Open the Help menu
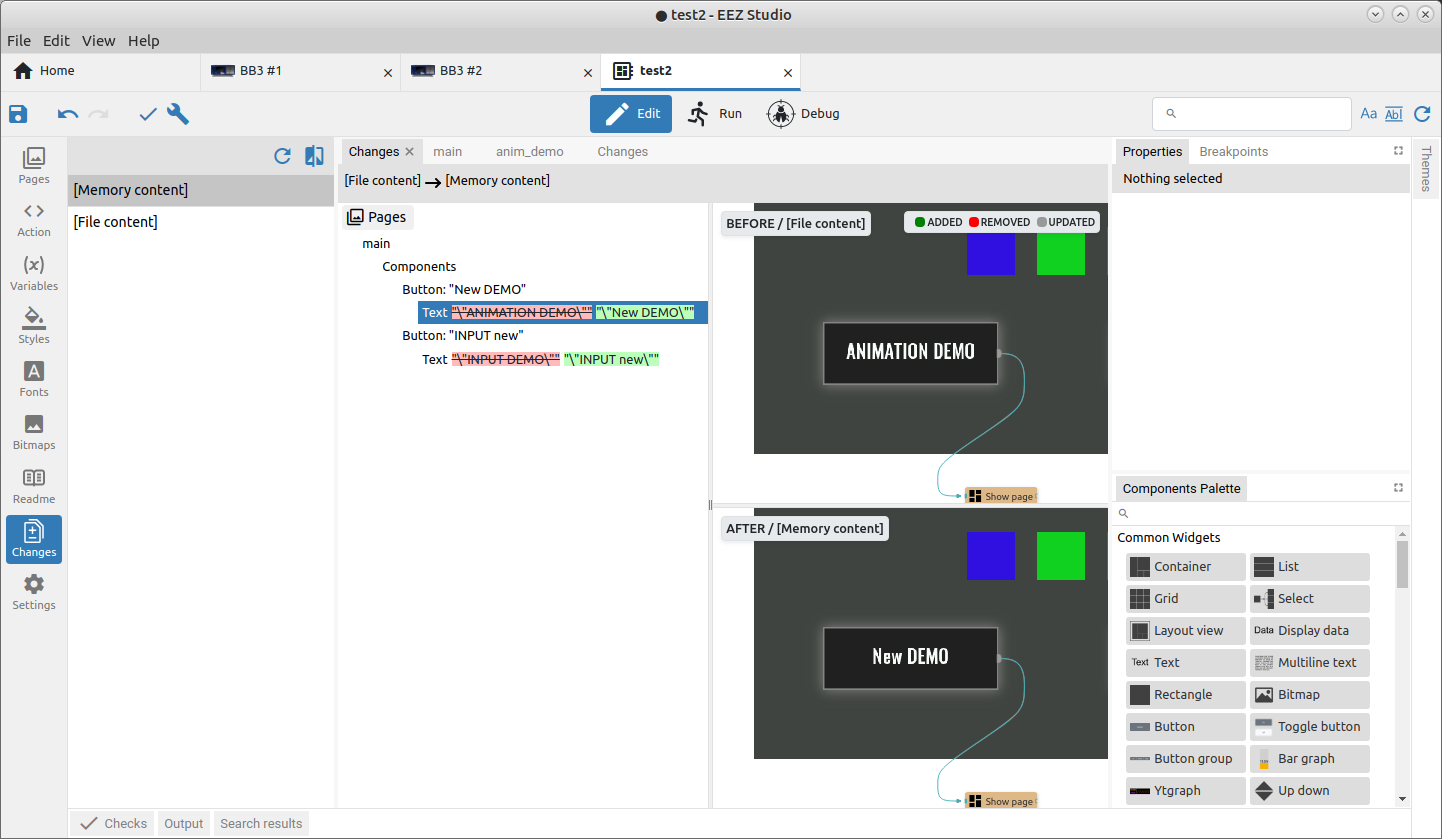 144,41
